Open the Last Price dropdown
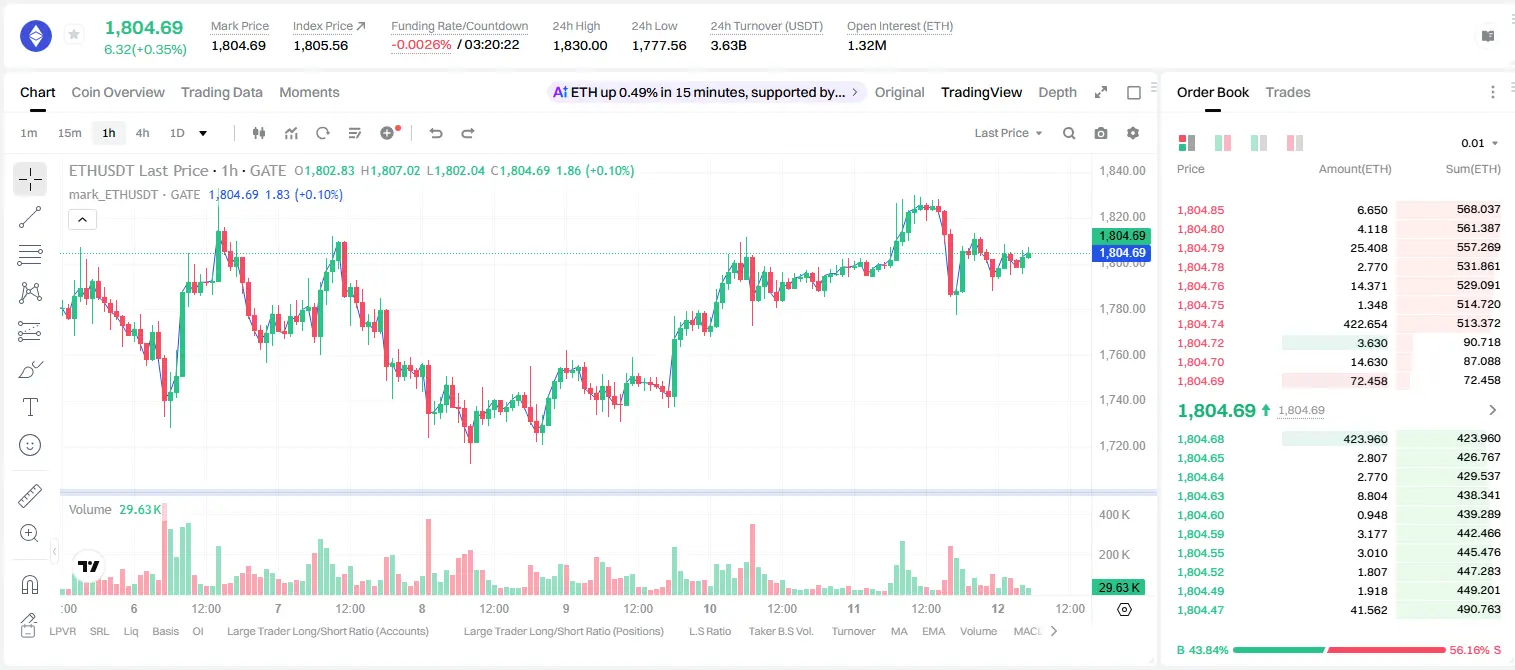This screenshot has width=1515, height=670. tap(1008, 133)
